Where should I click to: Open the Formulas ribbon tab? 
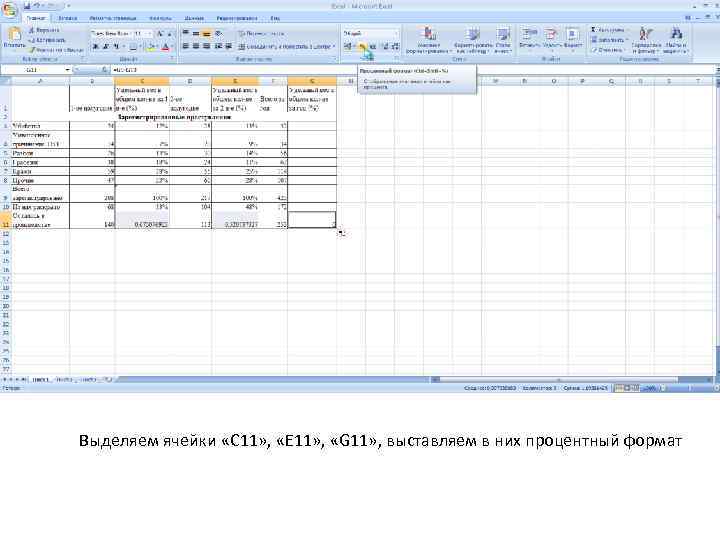pyautogui.click(x=160, y=18)
